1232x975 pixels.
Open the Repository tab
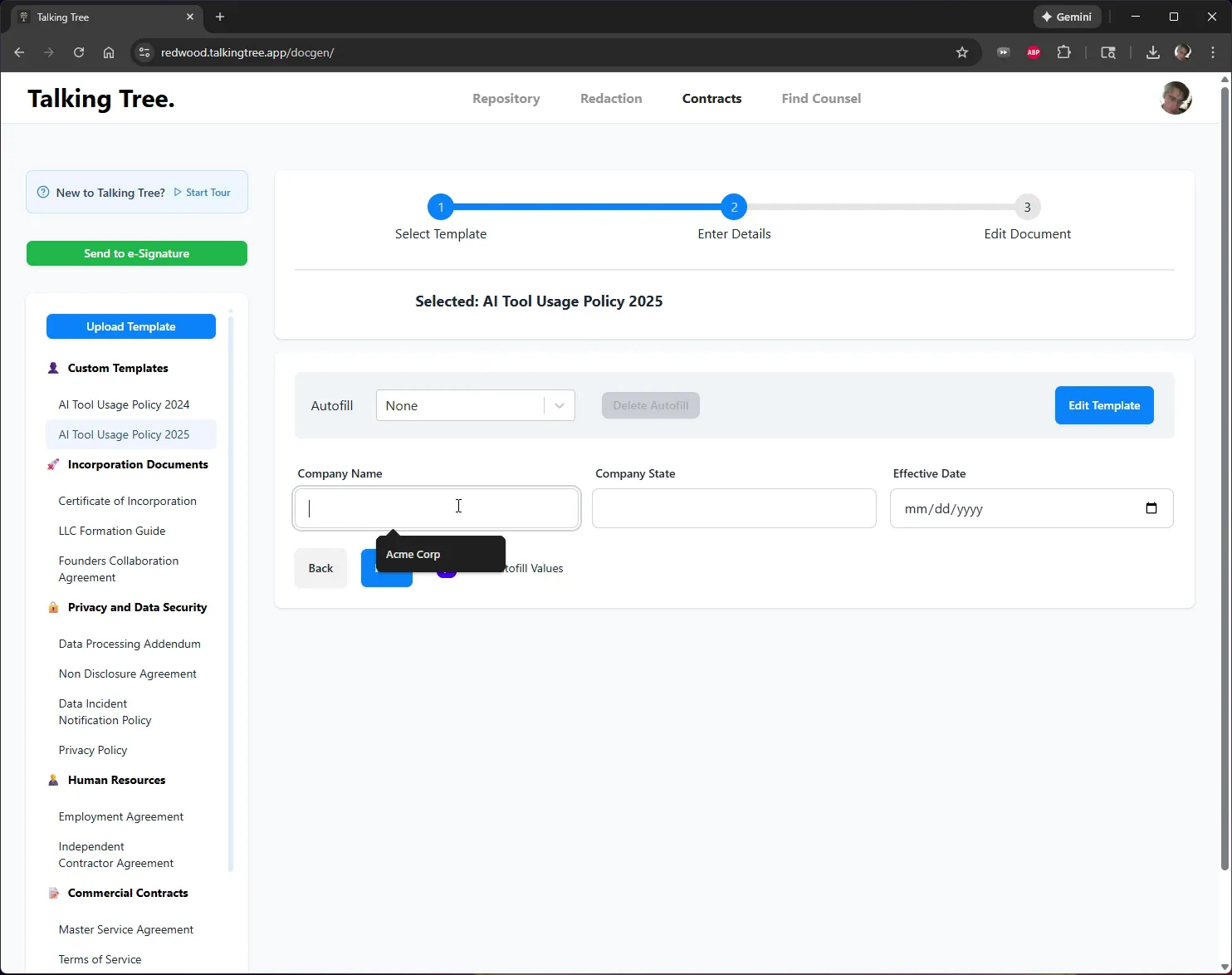[x=506, y=98]
